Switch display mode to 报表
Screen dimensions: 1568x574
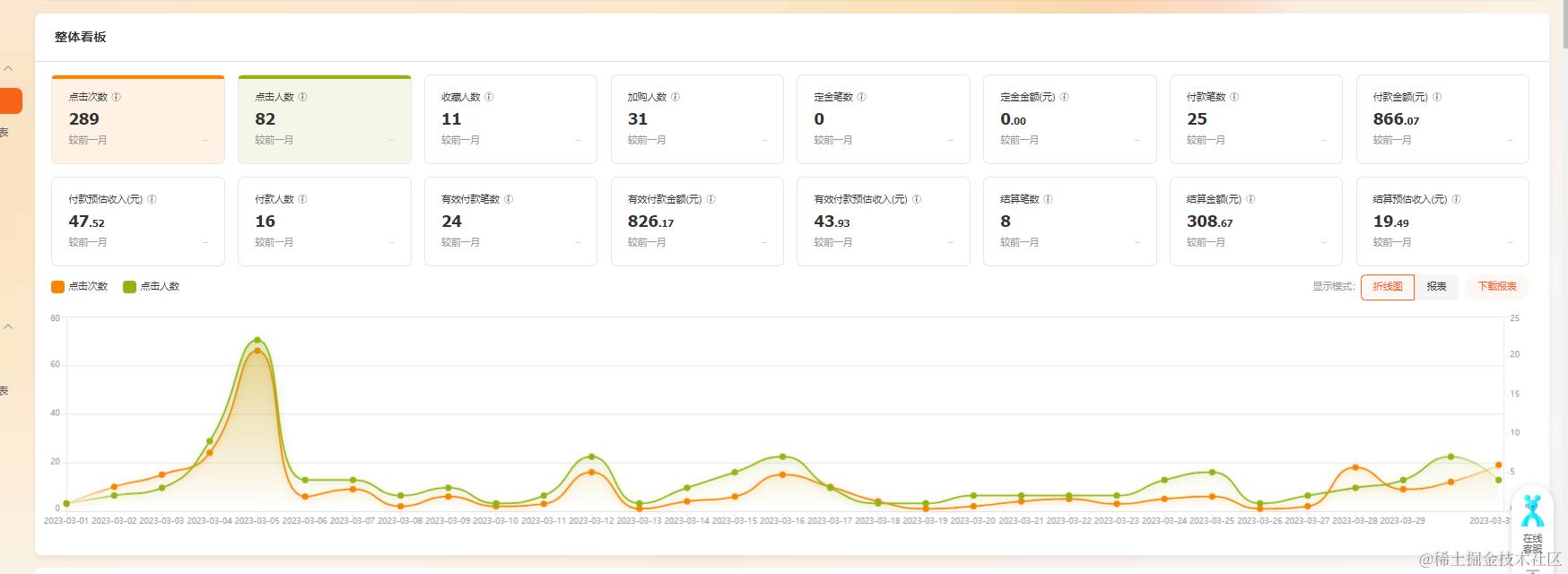(x=1437, y=287)
